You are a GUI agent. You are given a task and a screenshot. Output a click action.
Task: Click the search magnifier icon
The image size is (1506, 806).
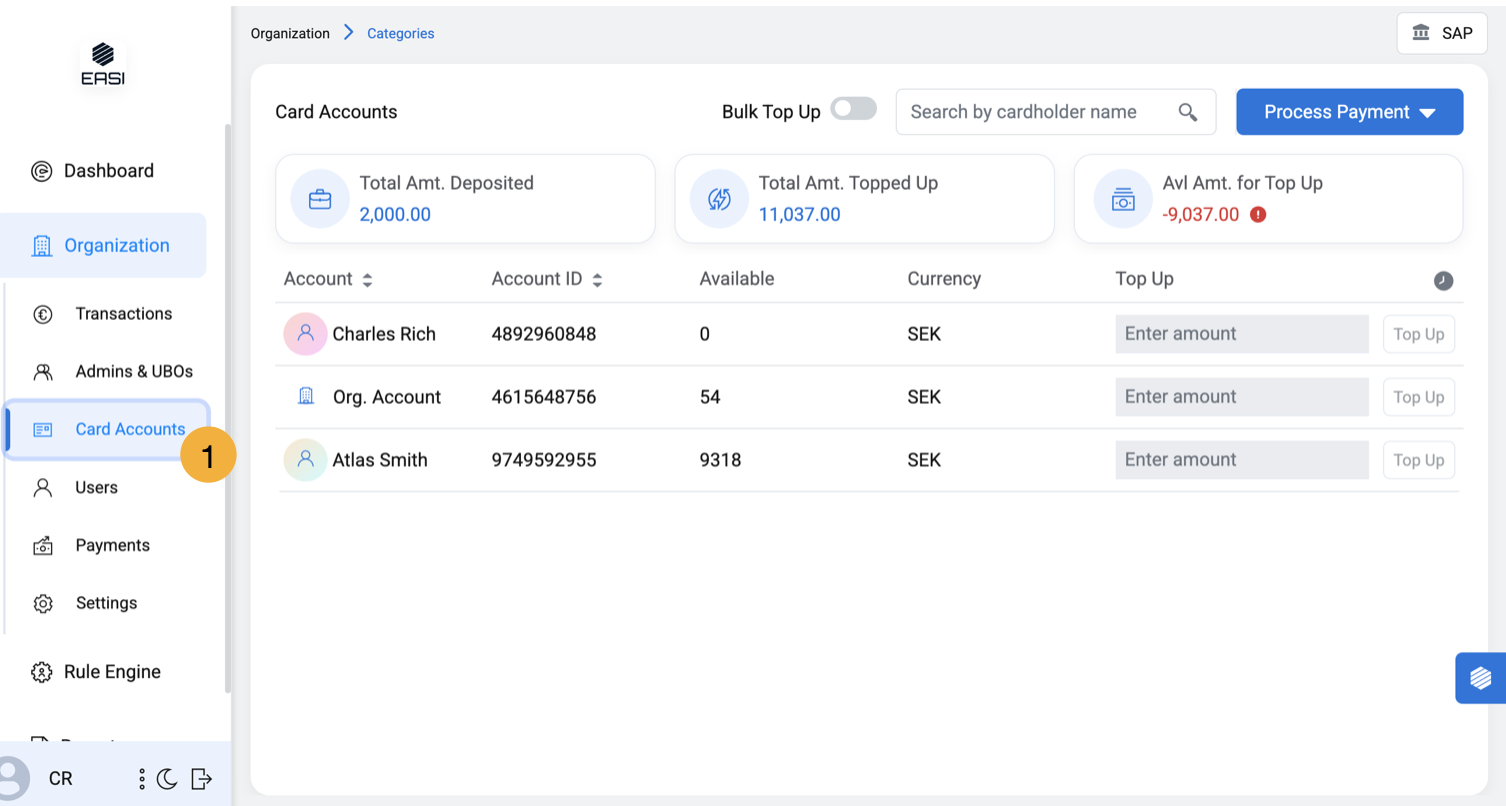tap(1188, 112)
